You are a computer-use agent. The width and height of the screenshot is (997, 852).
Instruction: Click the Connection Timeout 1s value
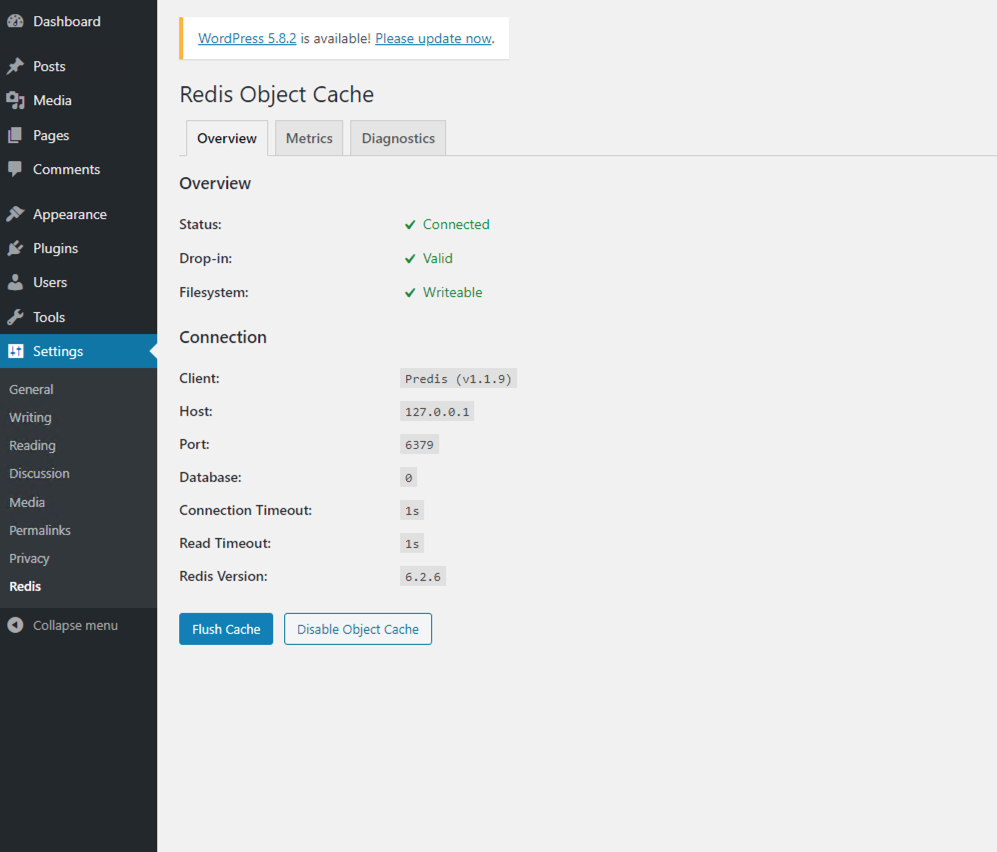coord(412,511)
